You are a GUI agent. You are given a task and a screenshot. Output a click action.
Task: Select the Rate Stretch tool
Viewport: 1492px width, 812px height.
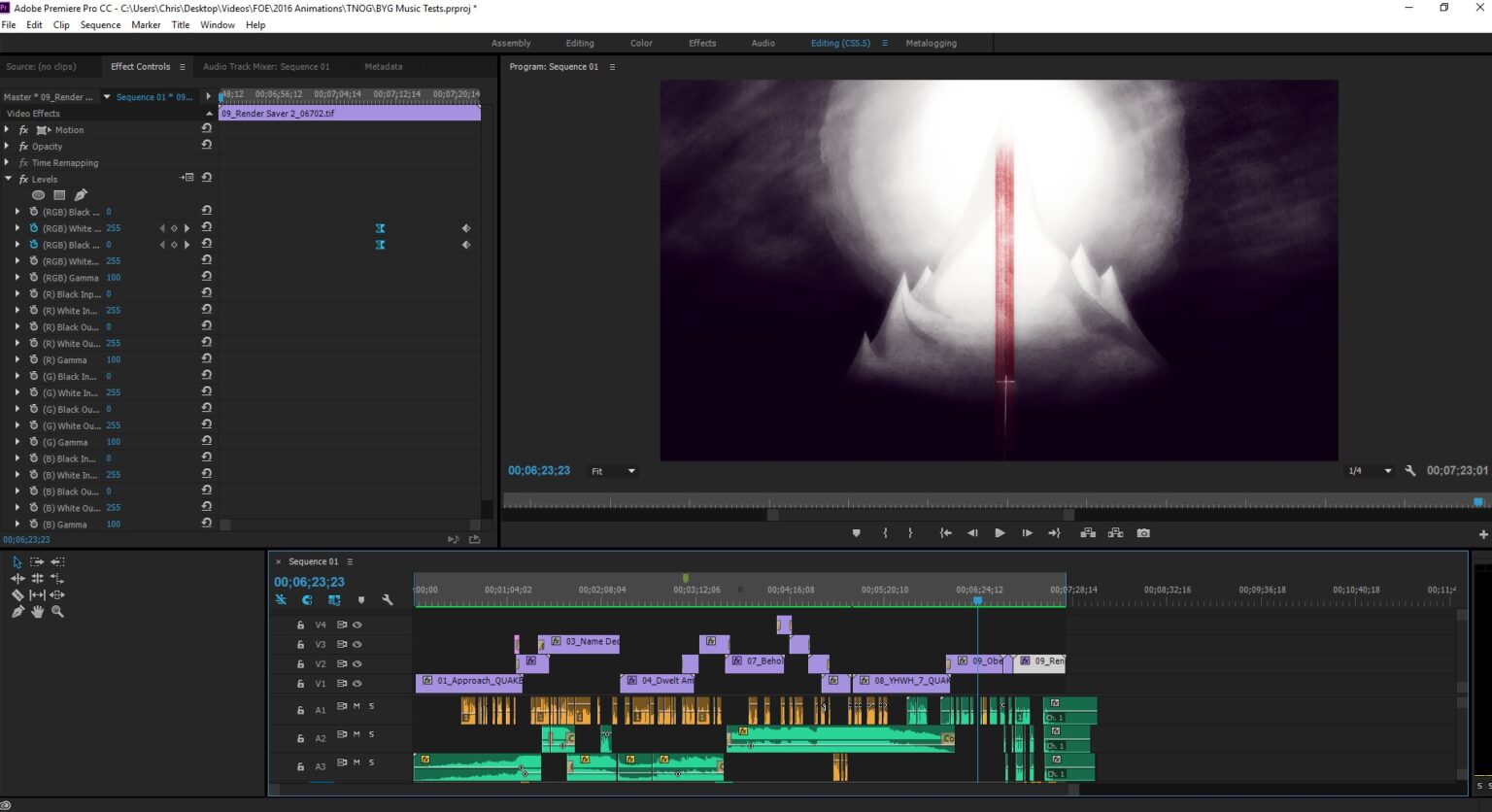[57, 578]
